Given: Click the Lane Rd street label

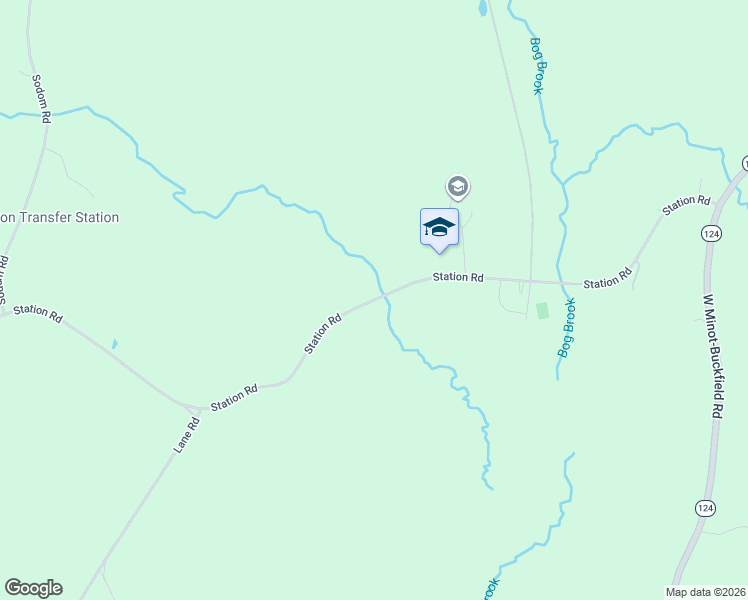Looking at the screenshot, I should [x=187, y=435].
